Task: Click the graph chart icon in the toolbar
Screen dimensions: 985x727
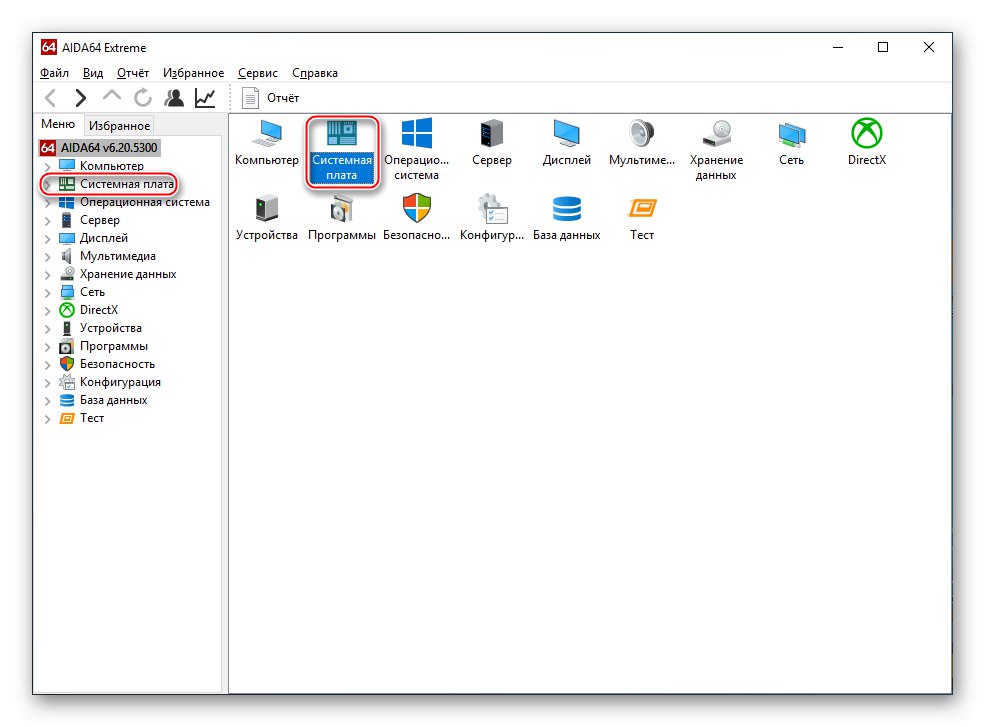Action: [205, 98]
